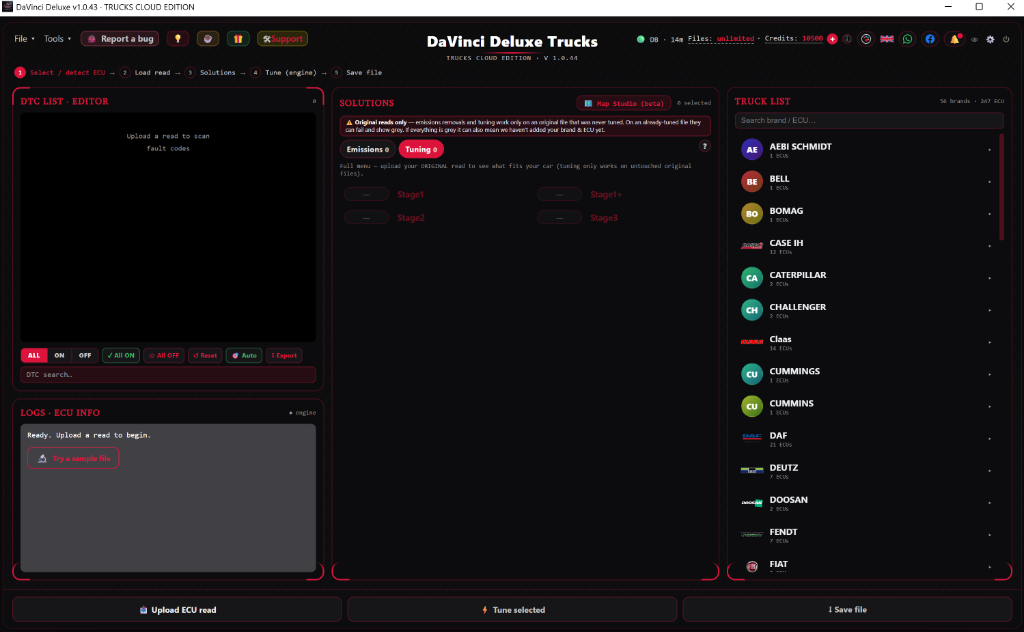Switch to the Emissions tab
The image size is (1024, 632).
point(368,150)
